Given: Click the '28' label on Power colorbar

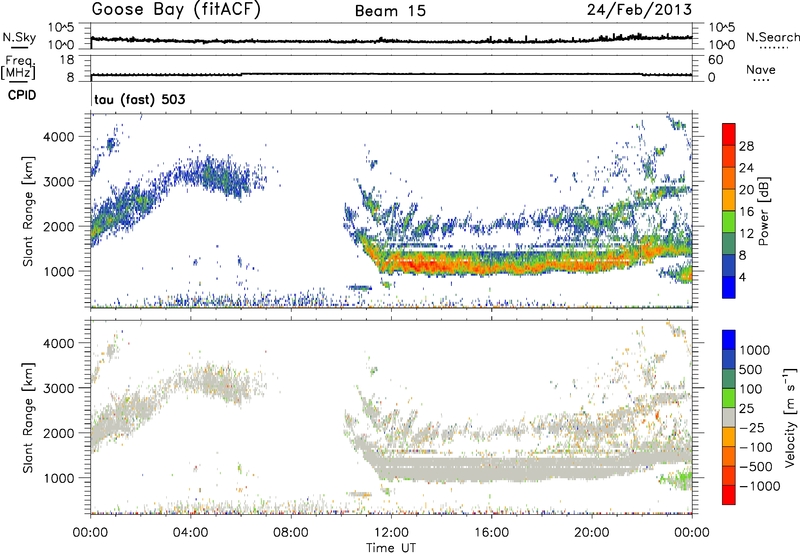Looking at the screenshot, I should (746, 146).
